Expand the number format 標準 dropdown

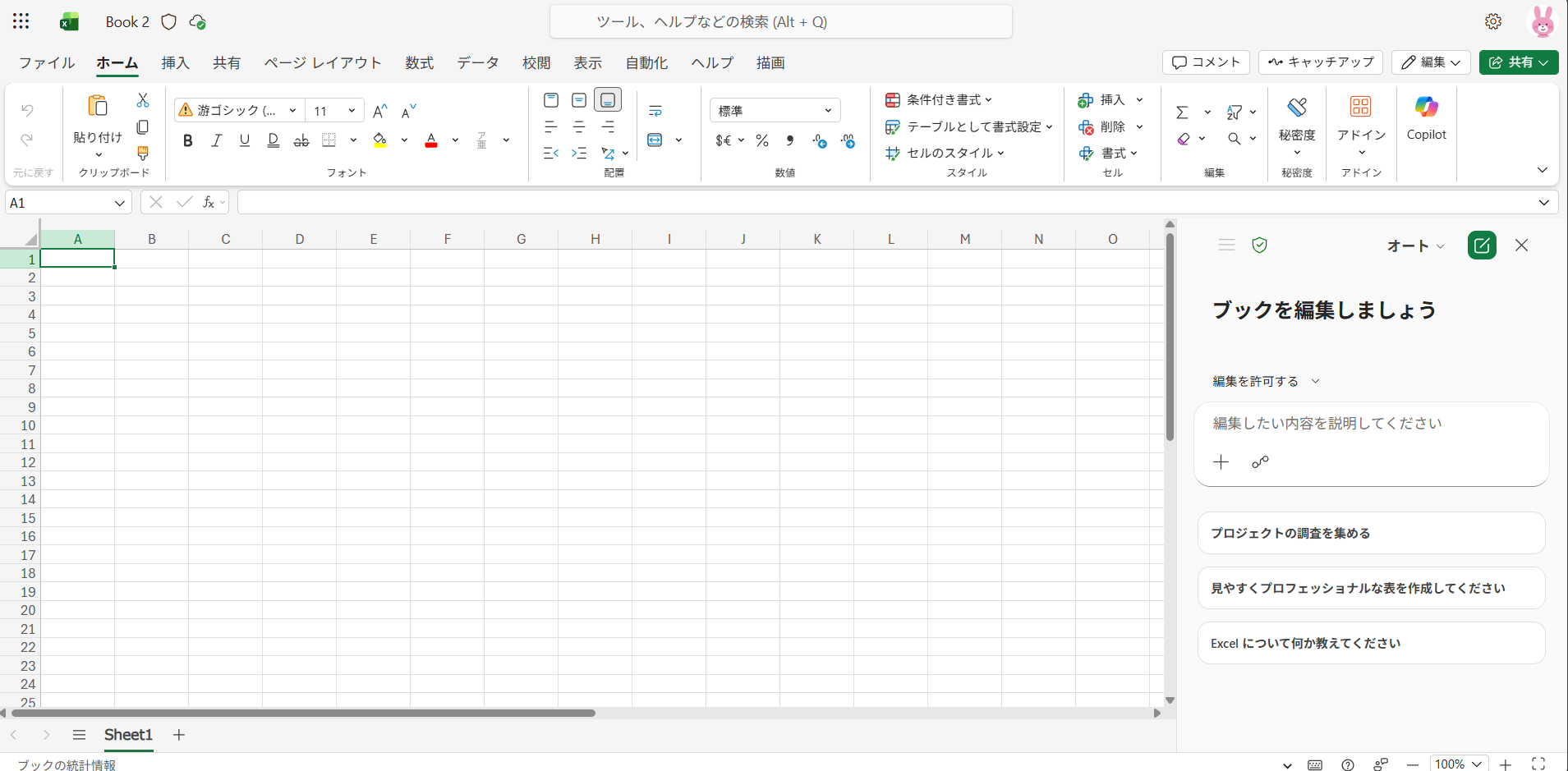click(828, 111)
